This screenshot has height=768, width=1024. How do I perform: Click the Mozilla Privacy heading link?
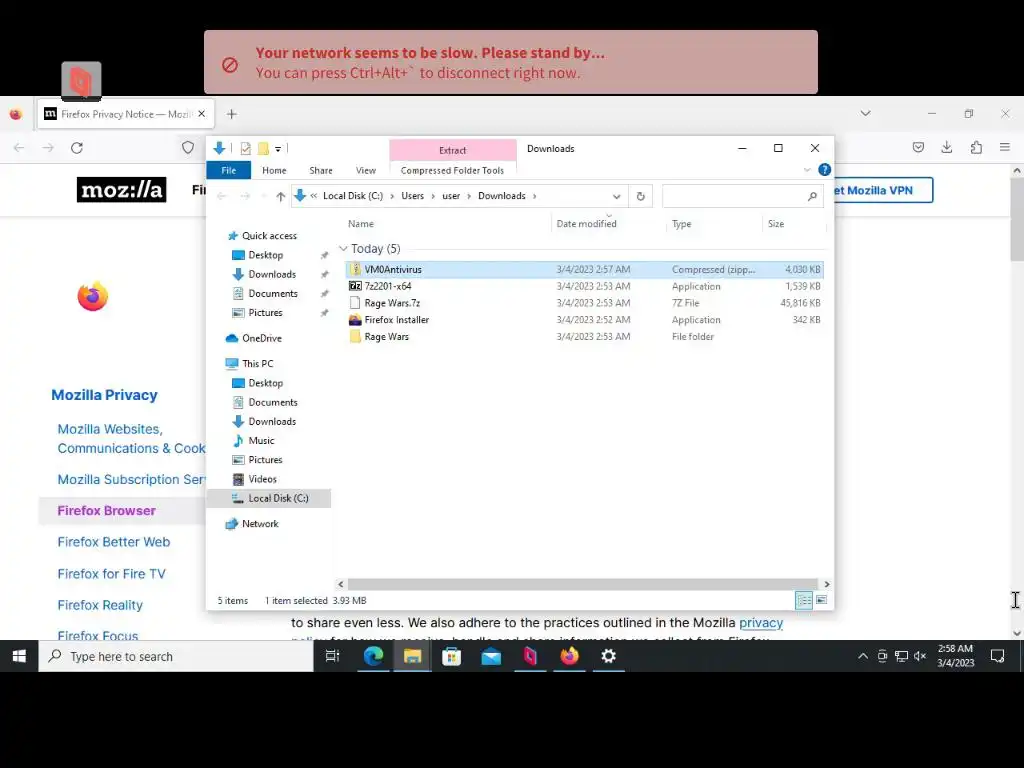coord(104,395)
